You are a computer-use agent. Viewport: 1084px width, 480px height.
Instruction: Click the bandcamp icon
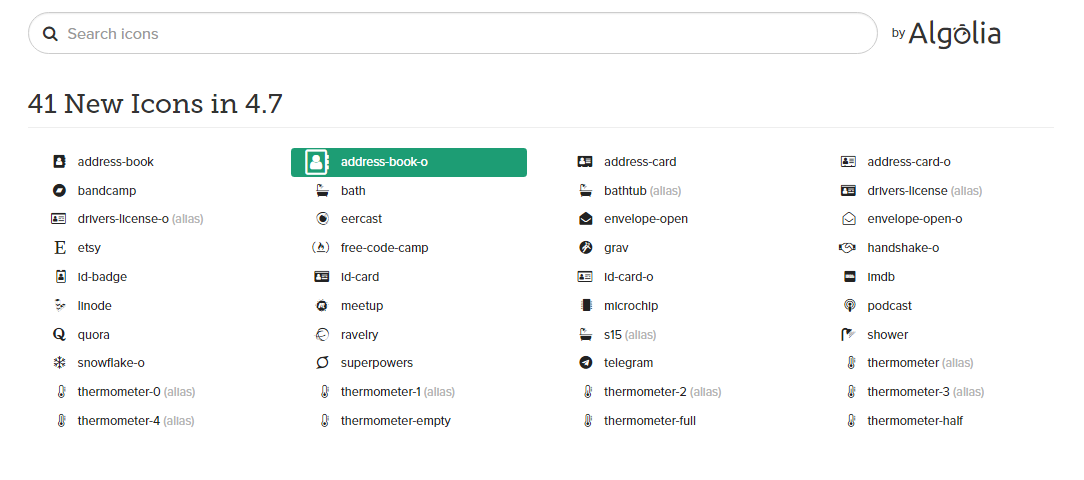[x=59, y=190]
